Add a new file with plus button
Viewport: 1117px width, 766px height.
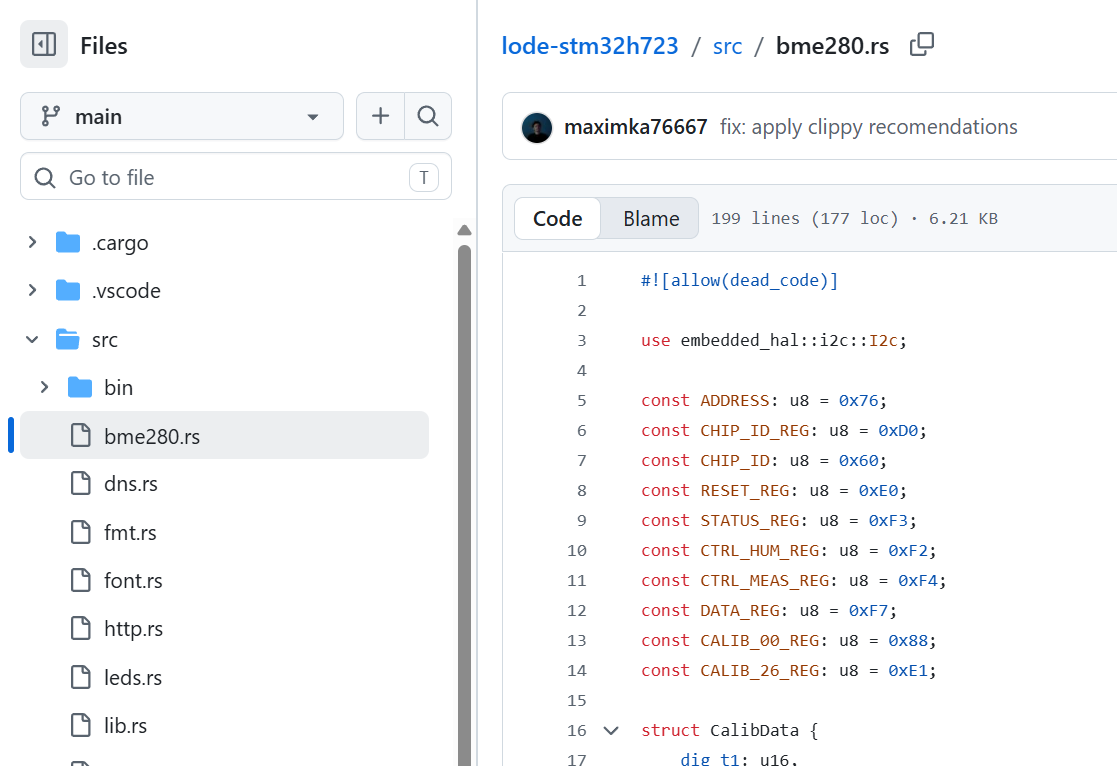pyautogui.click(x=380, y=116)
